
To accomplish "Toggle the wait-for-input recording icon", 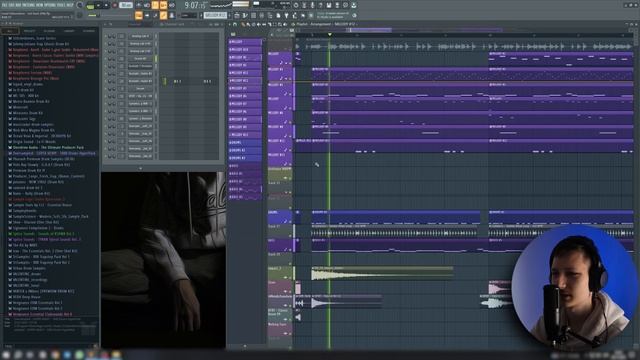I will pyautogui.click(x=147, y=5).
